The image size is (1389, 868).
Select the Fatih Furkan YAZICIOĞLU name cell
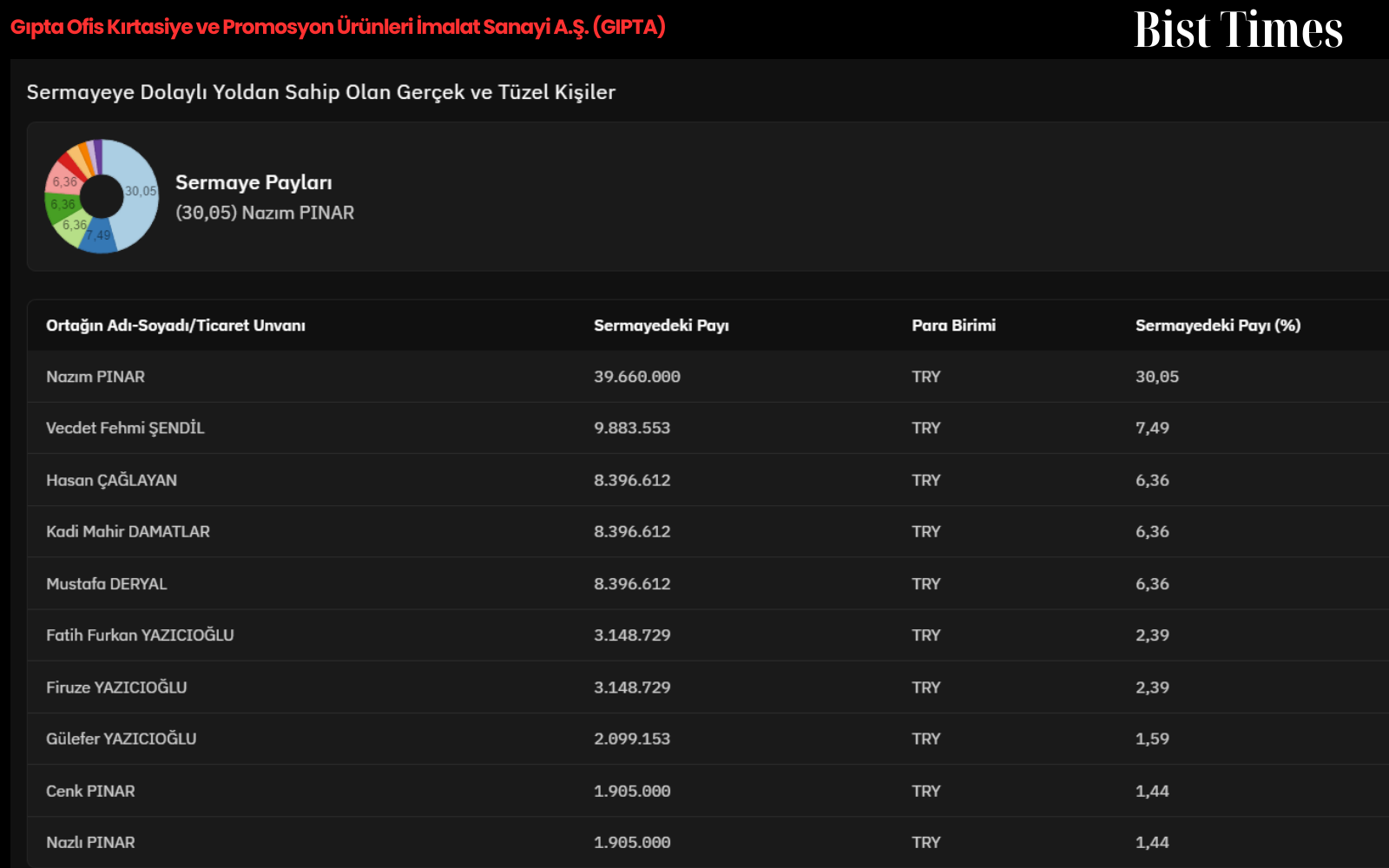(140, 635)
